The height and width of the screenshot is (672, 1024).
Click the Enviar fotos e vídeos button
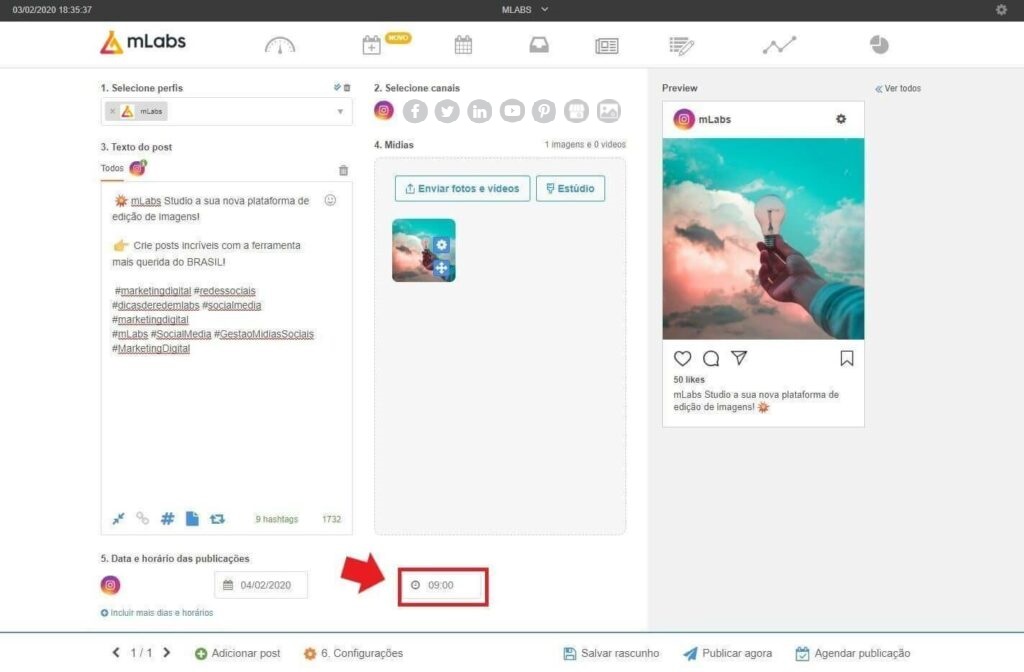462,189
